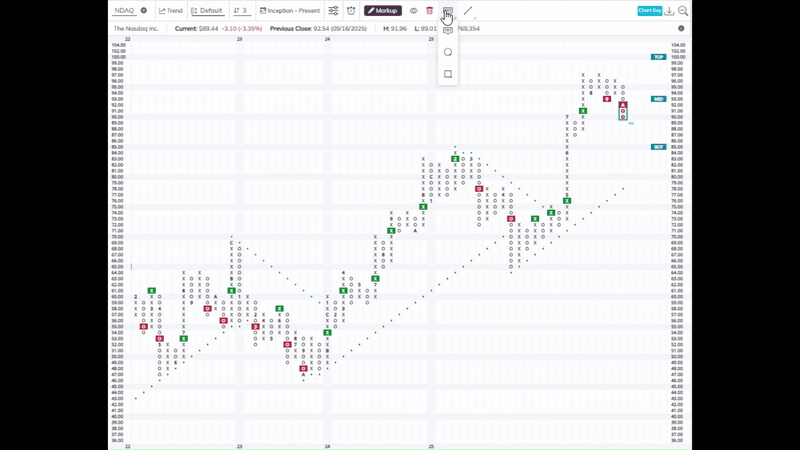
Task: Download the chart
Action: (x=669, y=11)
